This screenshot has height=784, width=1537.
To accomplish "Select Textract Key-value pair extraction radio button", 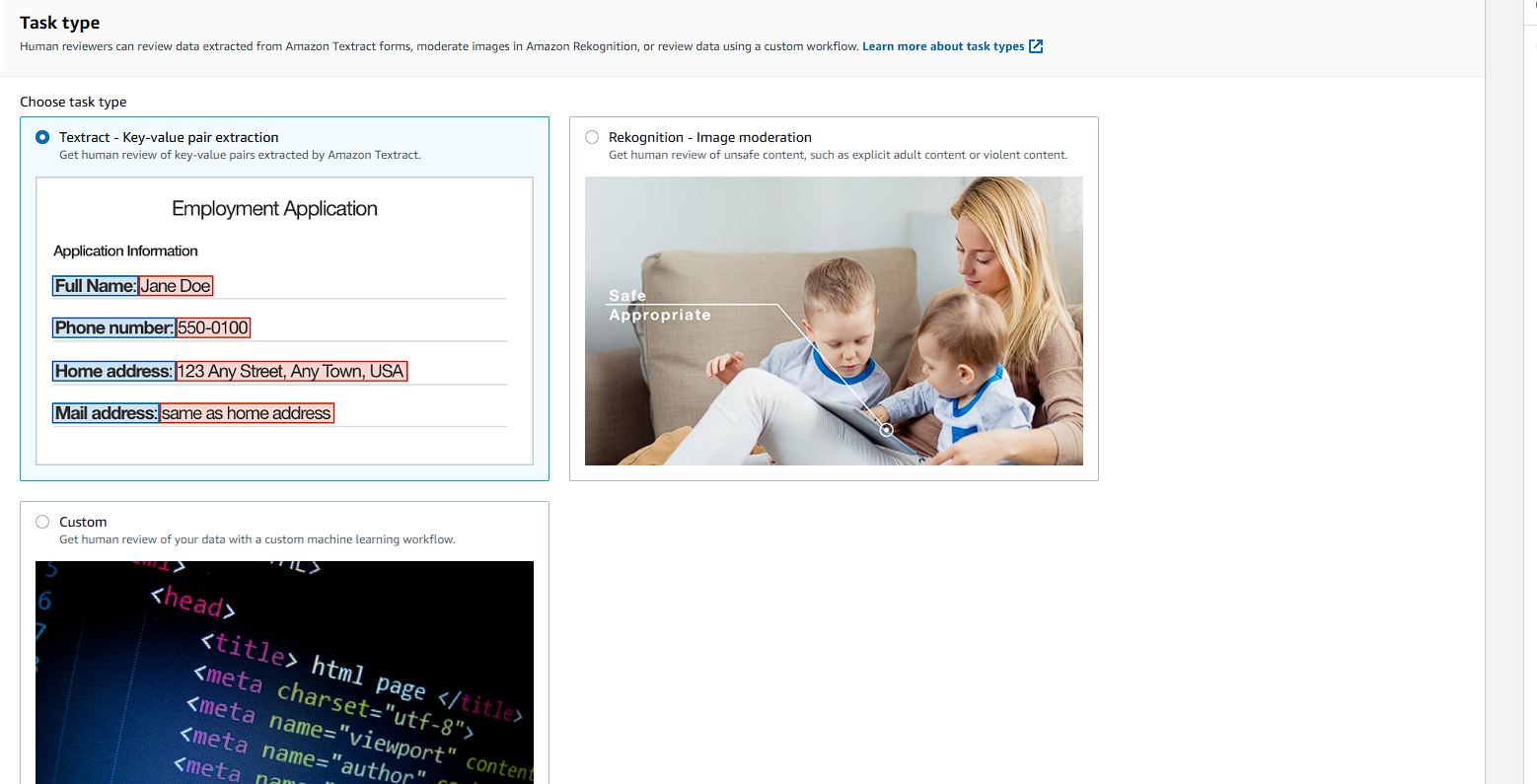I will pos(42,137).
